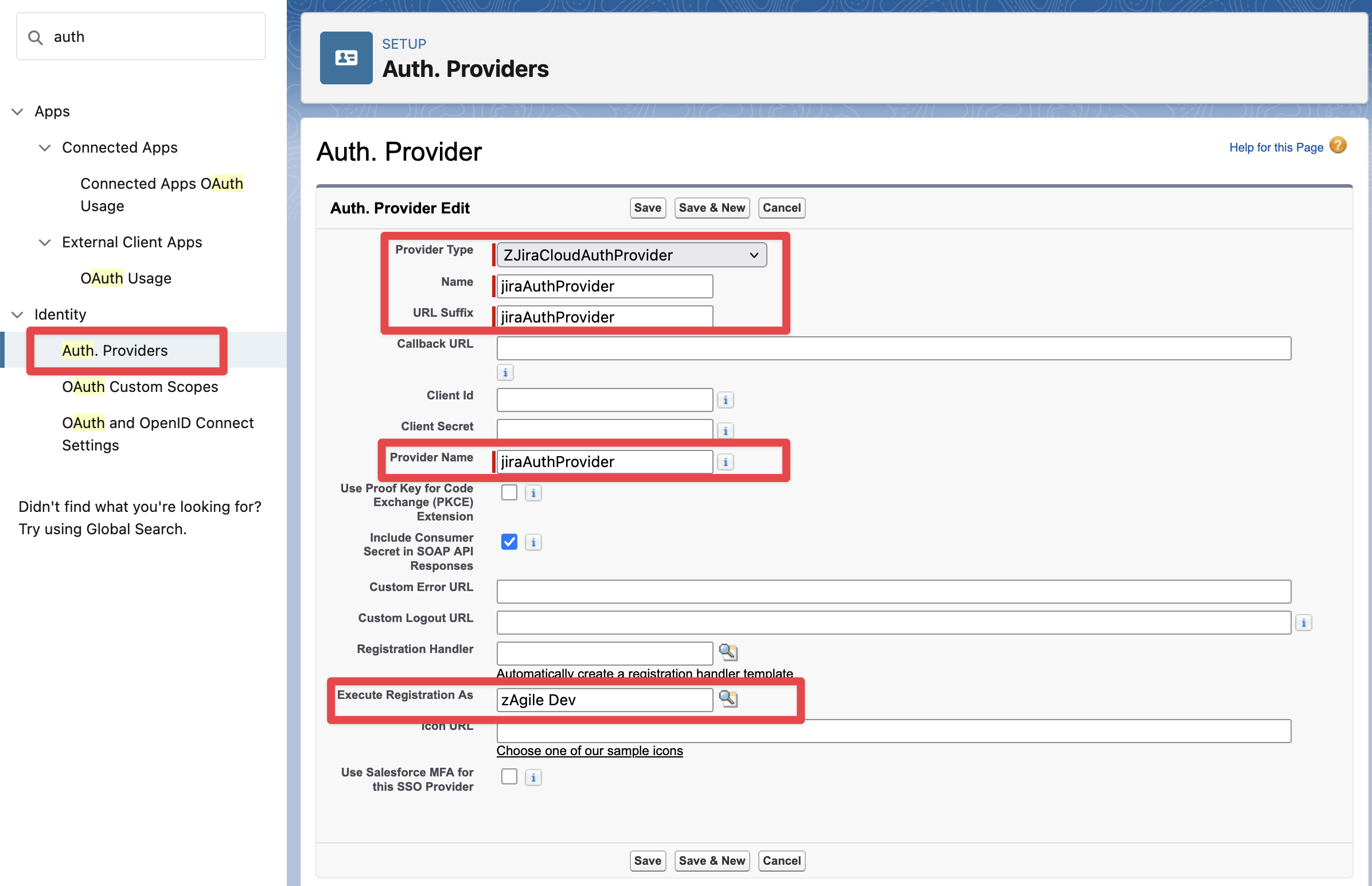This screenshot has width=1372, height=886.
Task: Collapse the Apps section chevron
Action: pyautogui.click(x=17, y=112)
